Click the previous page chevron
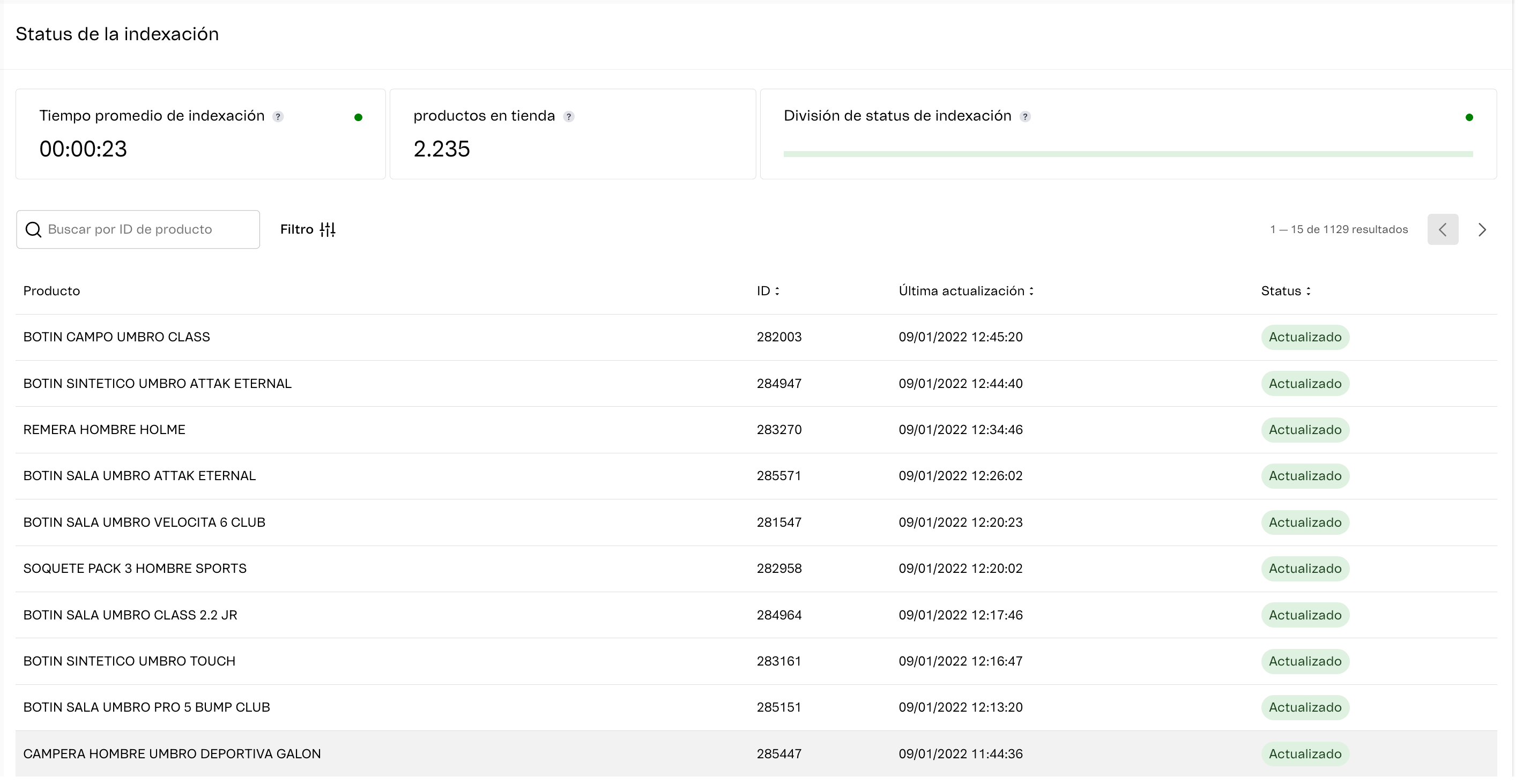Viewport: 1530px width, 784px height. [x=1443, y=230]
